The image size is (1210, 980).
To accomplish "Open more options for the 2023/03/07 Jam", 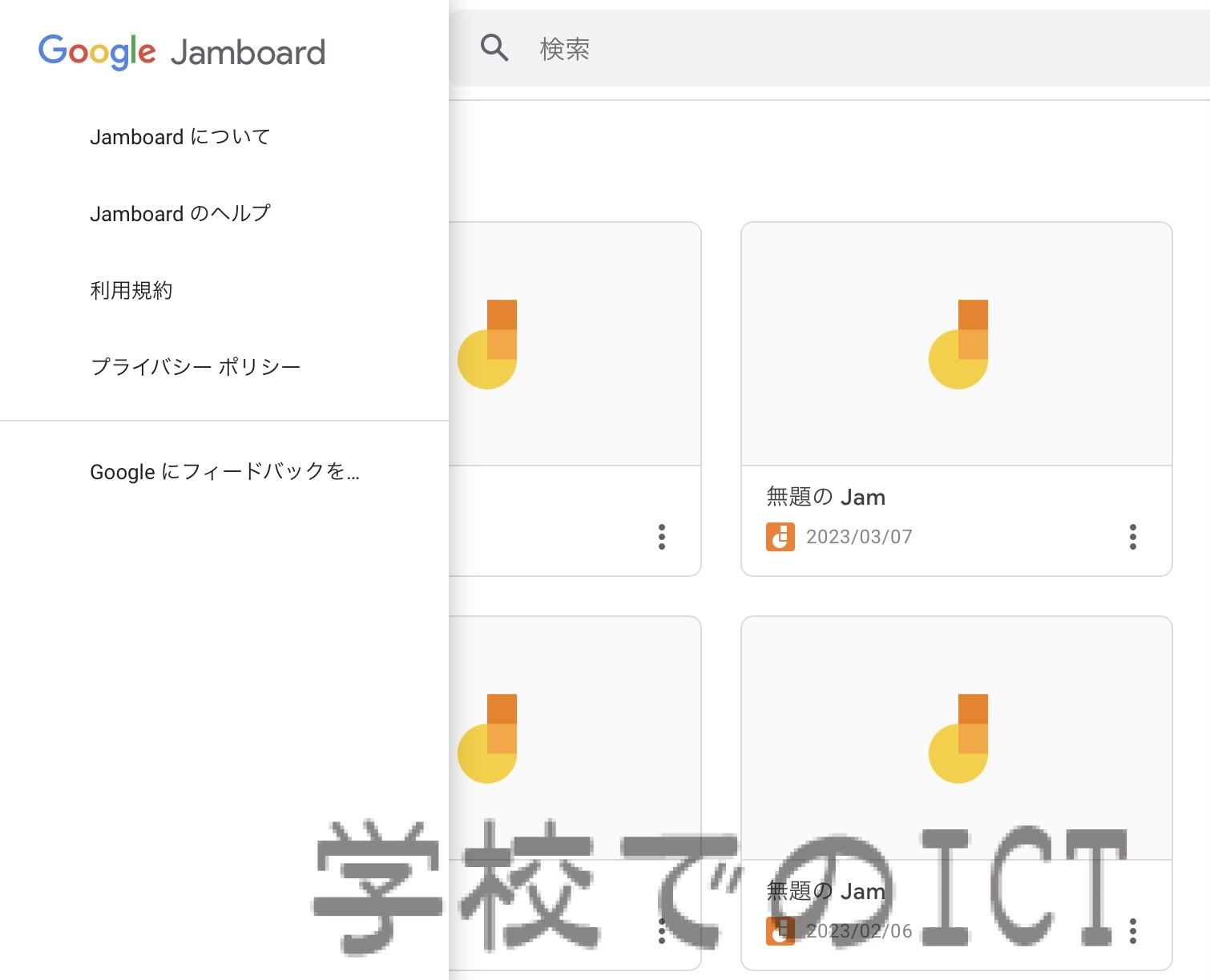I will coord(1132,537).
